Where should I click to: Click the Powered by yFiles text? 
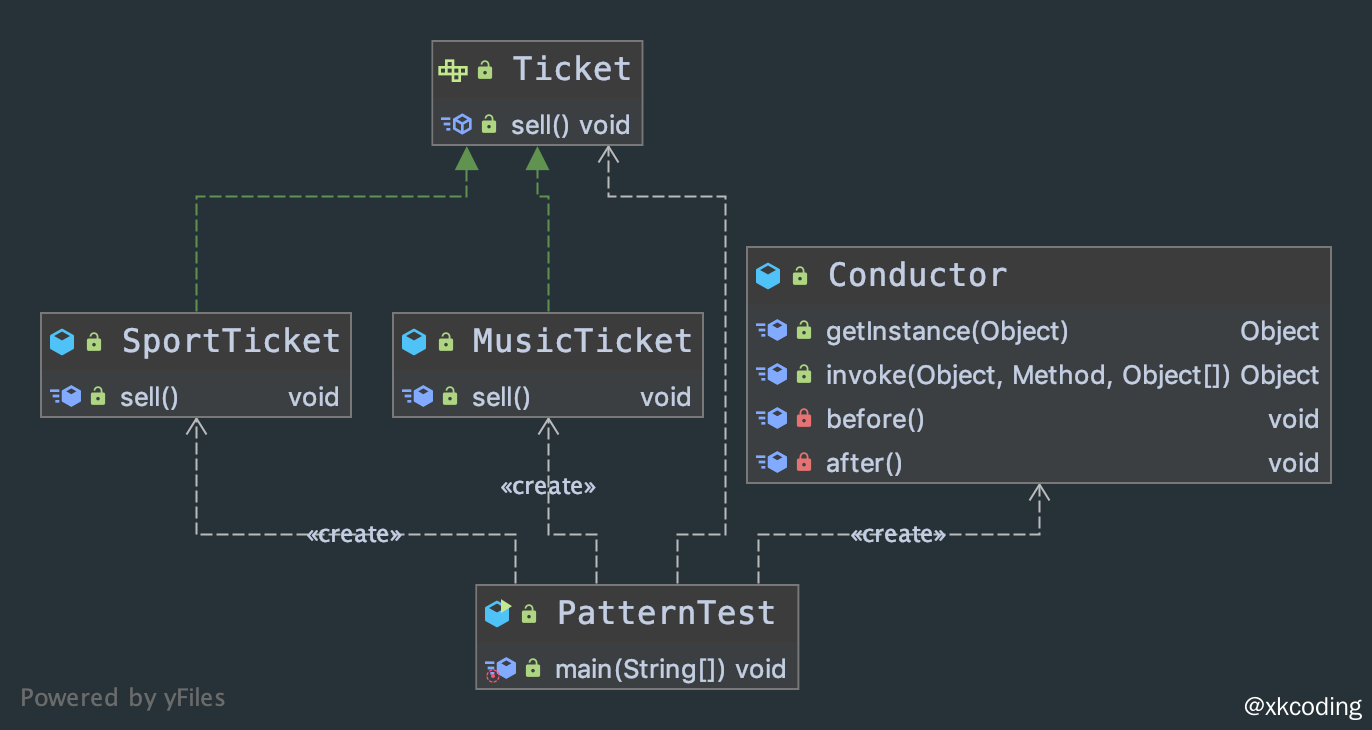[x=123, y=697]
